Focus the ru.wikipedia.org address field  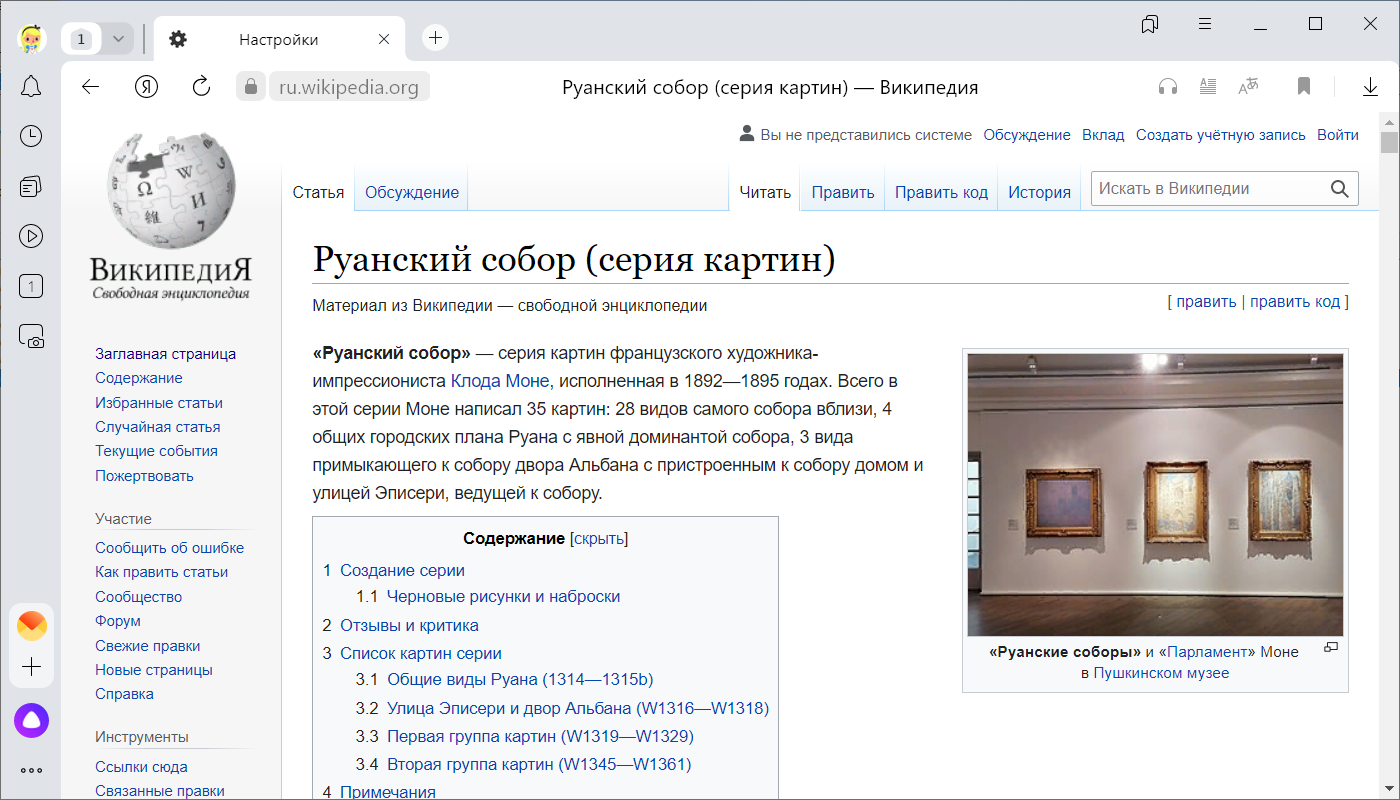[349, 88]
